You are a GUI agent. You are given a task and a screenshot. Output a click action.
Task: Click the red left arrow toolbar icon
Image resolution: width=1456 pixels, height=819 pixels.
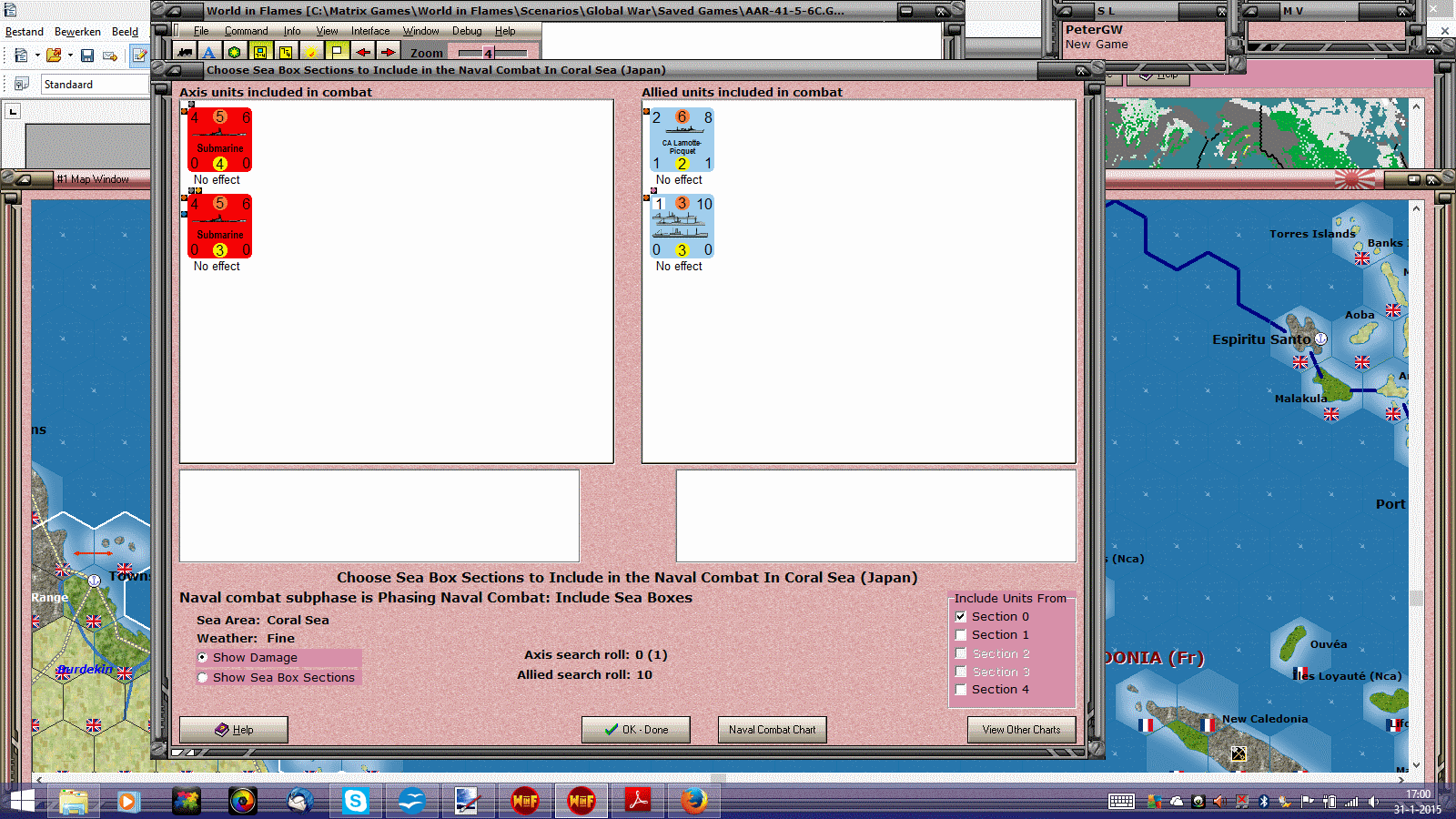(362, 53)
